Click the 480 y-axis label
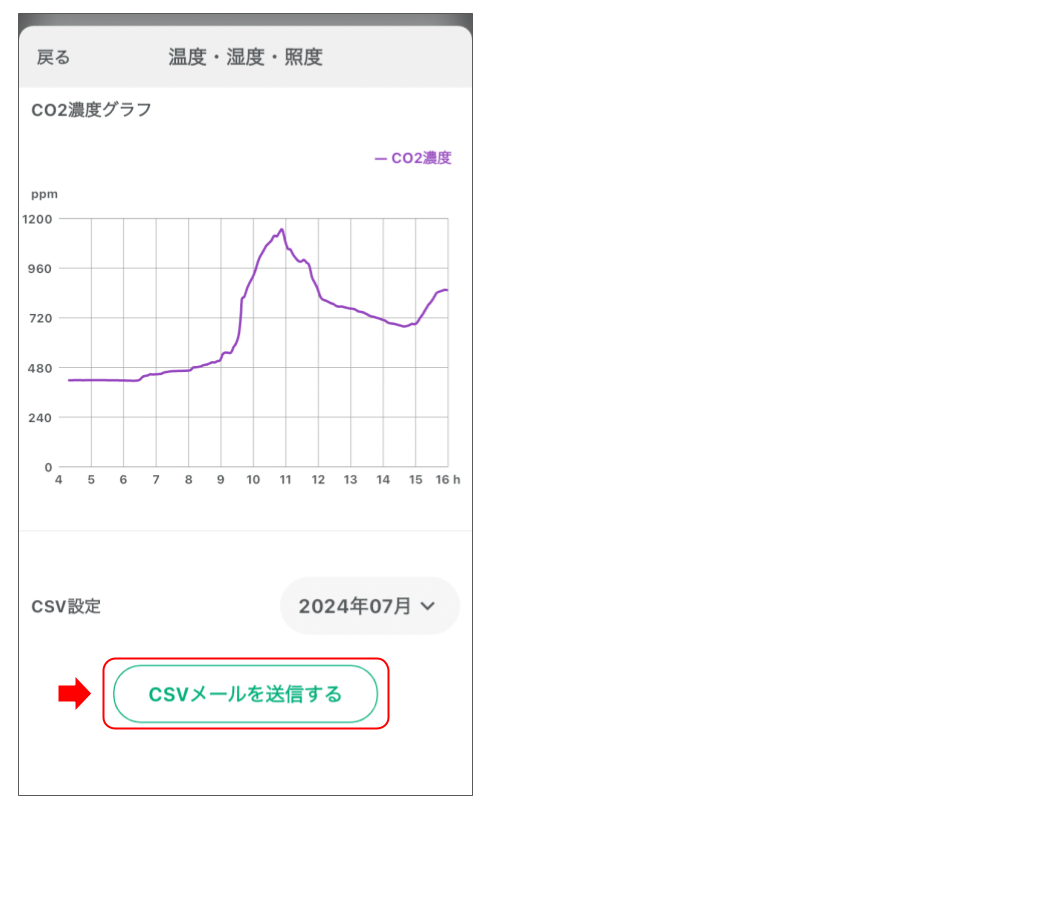 [x=41, y=368]
